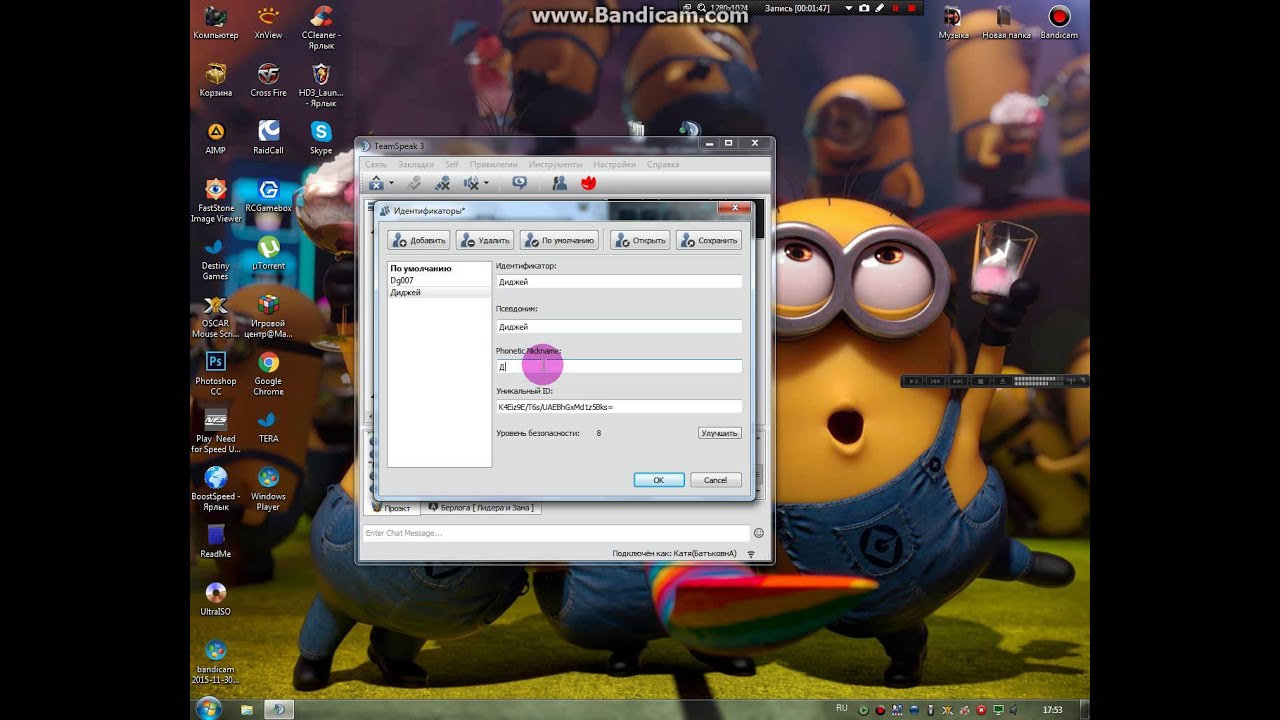Click the Phonetic Nickname input field
The image size is (1280, 720).
pyautogui.click(x=619, y=367)
